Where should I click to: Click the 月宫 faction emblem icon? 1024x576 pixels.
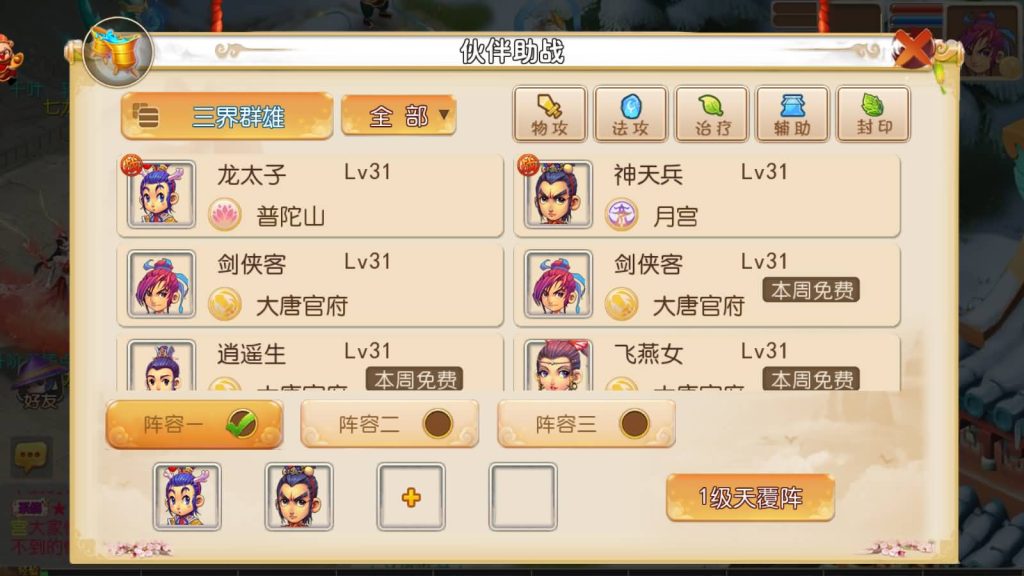(x=621, y=215)
